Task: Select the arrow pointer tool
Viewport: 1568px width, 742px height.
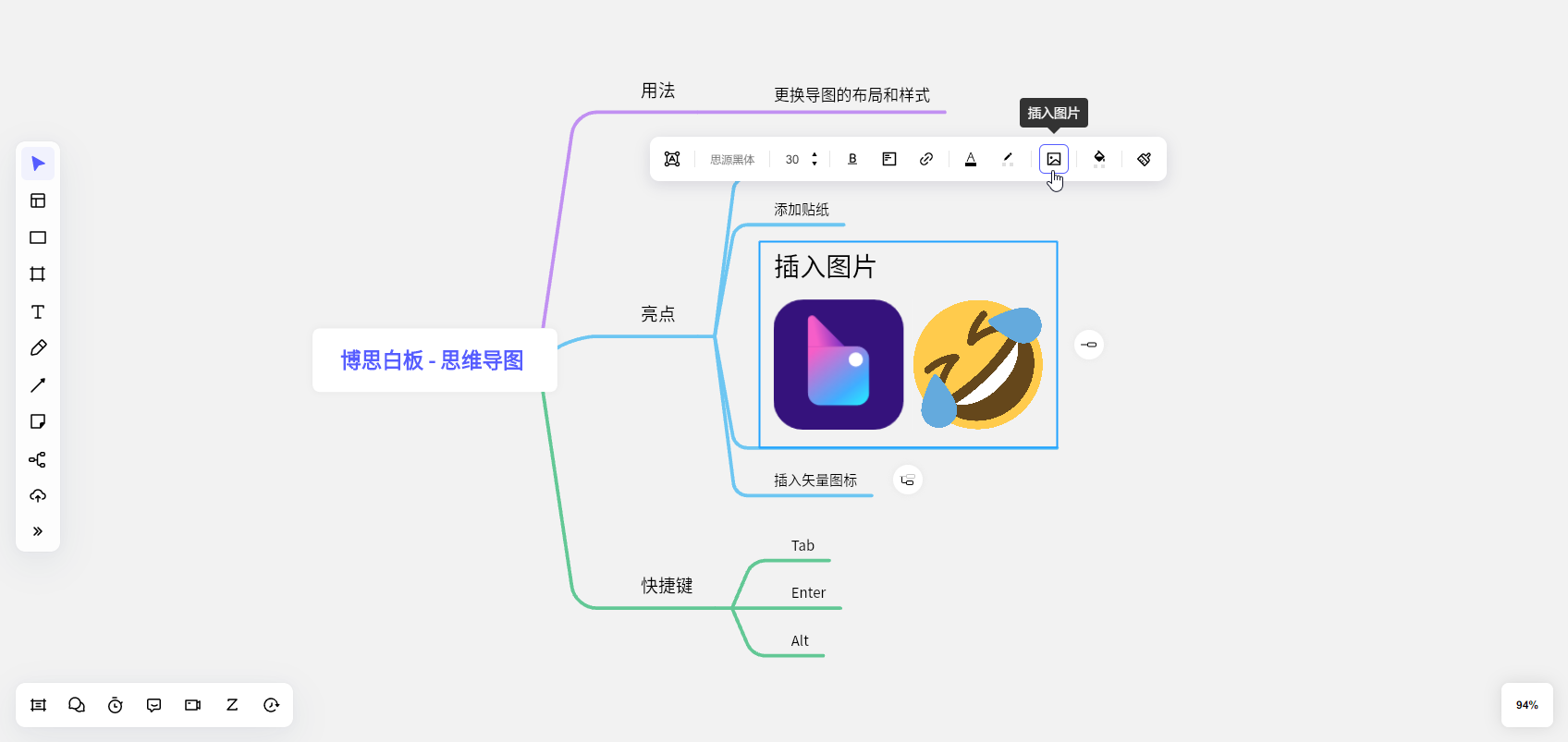Action: 38,164
